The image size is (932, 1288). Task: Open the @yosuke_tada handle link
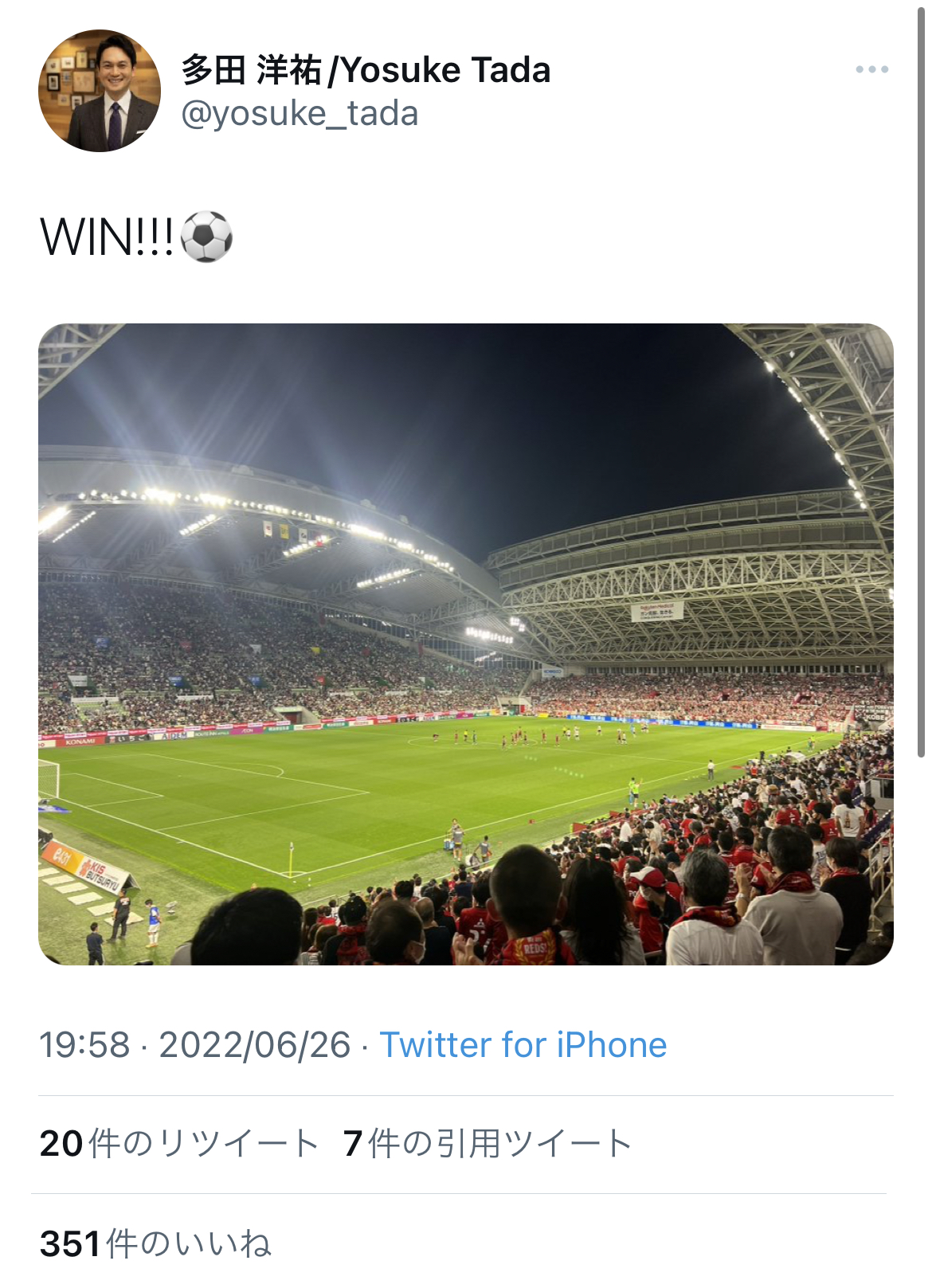(x=300, y=114)
